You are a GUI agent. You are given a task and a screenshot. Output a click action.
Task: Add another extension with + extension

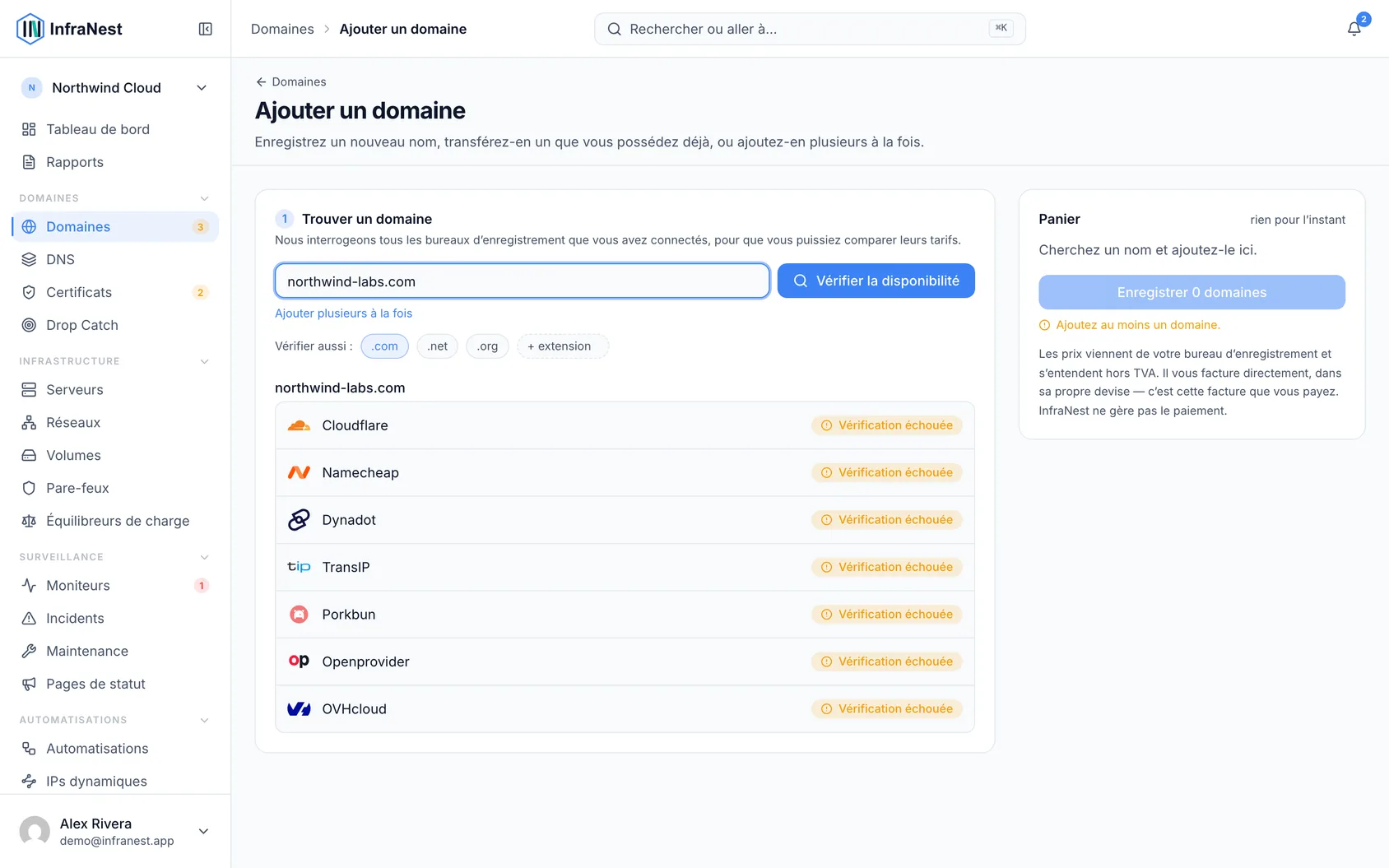coord(563,346)
